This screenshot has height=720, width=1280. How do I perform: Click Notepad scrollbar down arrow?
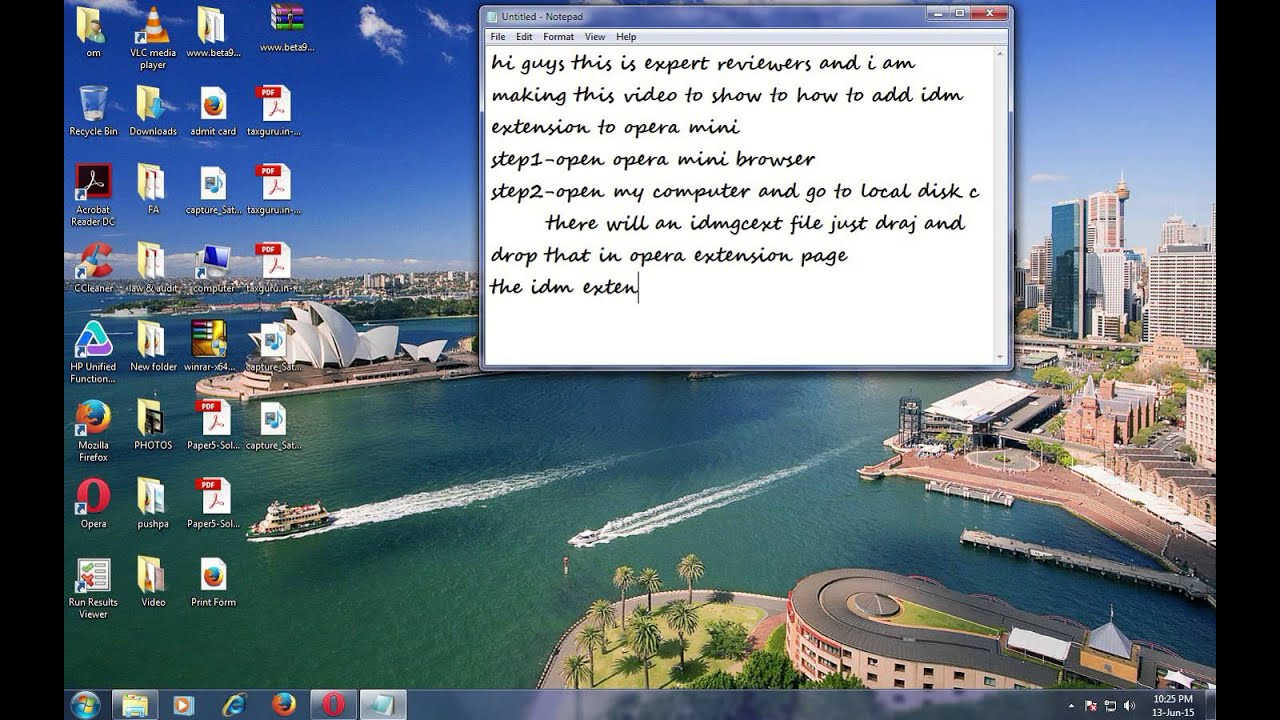pyautogui.click(x=1000, y=356)
